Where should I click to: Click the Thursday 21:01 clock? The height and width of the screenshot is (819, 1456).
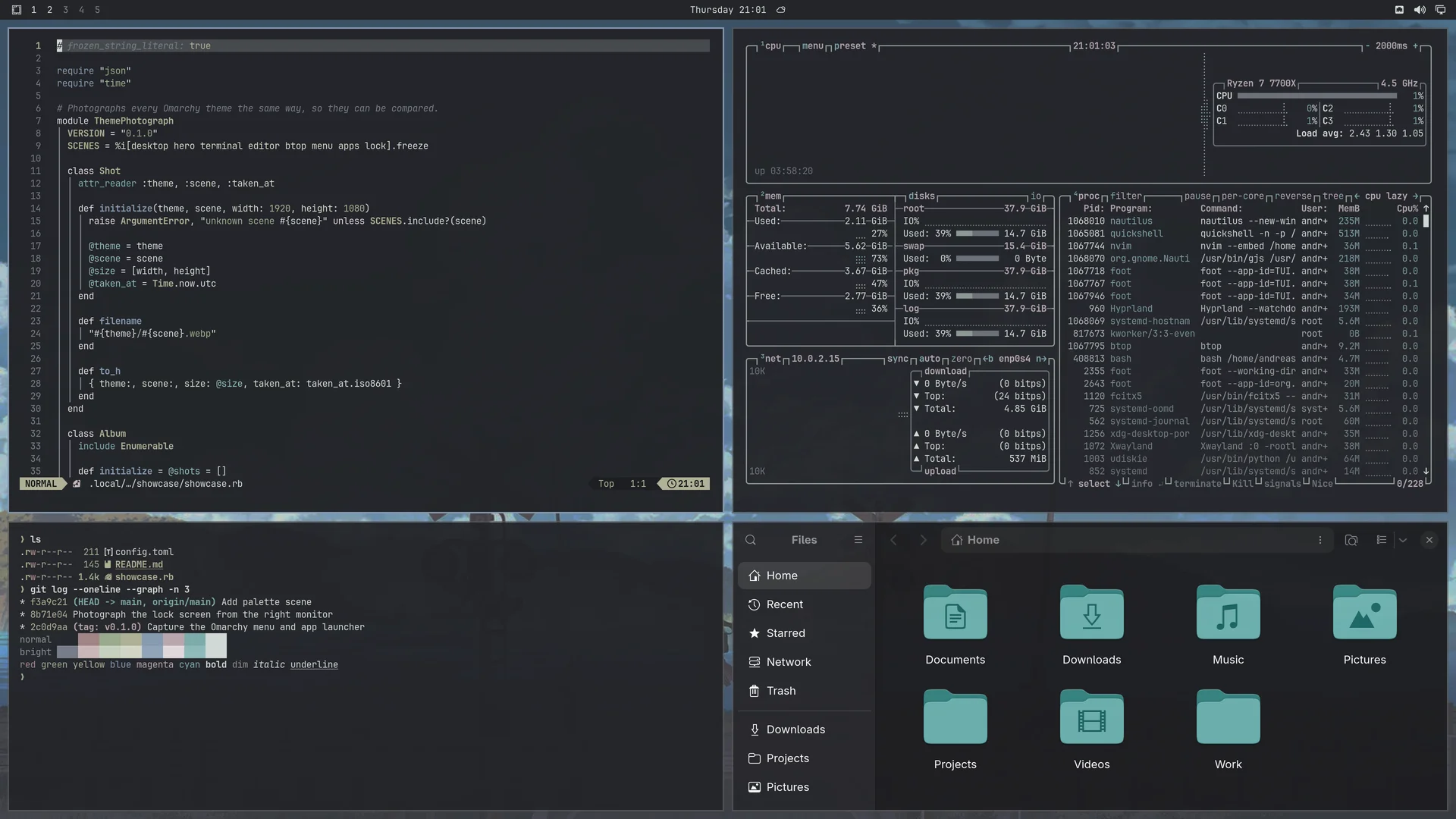(728, 10)
